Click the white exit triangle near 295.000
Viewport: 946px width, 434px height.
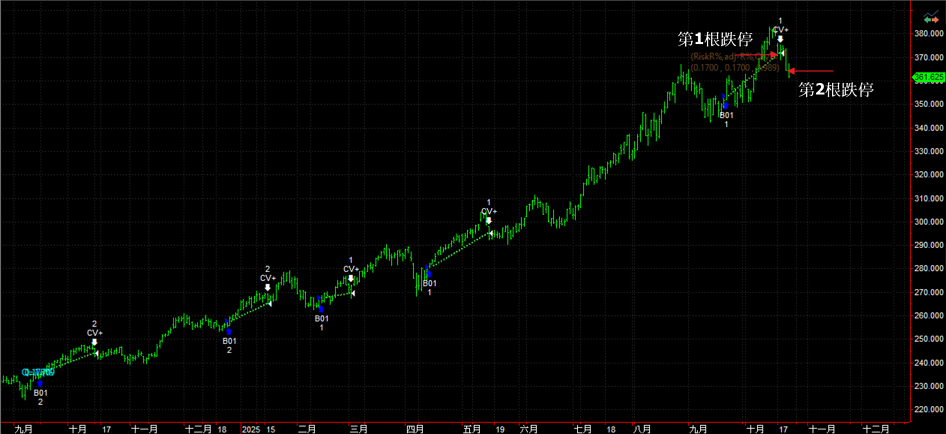pyautogui.click(x=490, y=233)
